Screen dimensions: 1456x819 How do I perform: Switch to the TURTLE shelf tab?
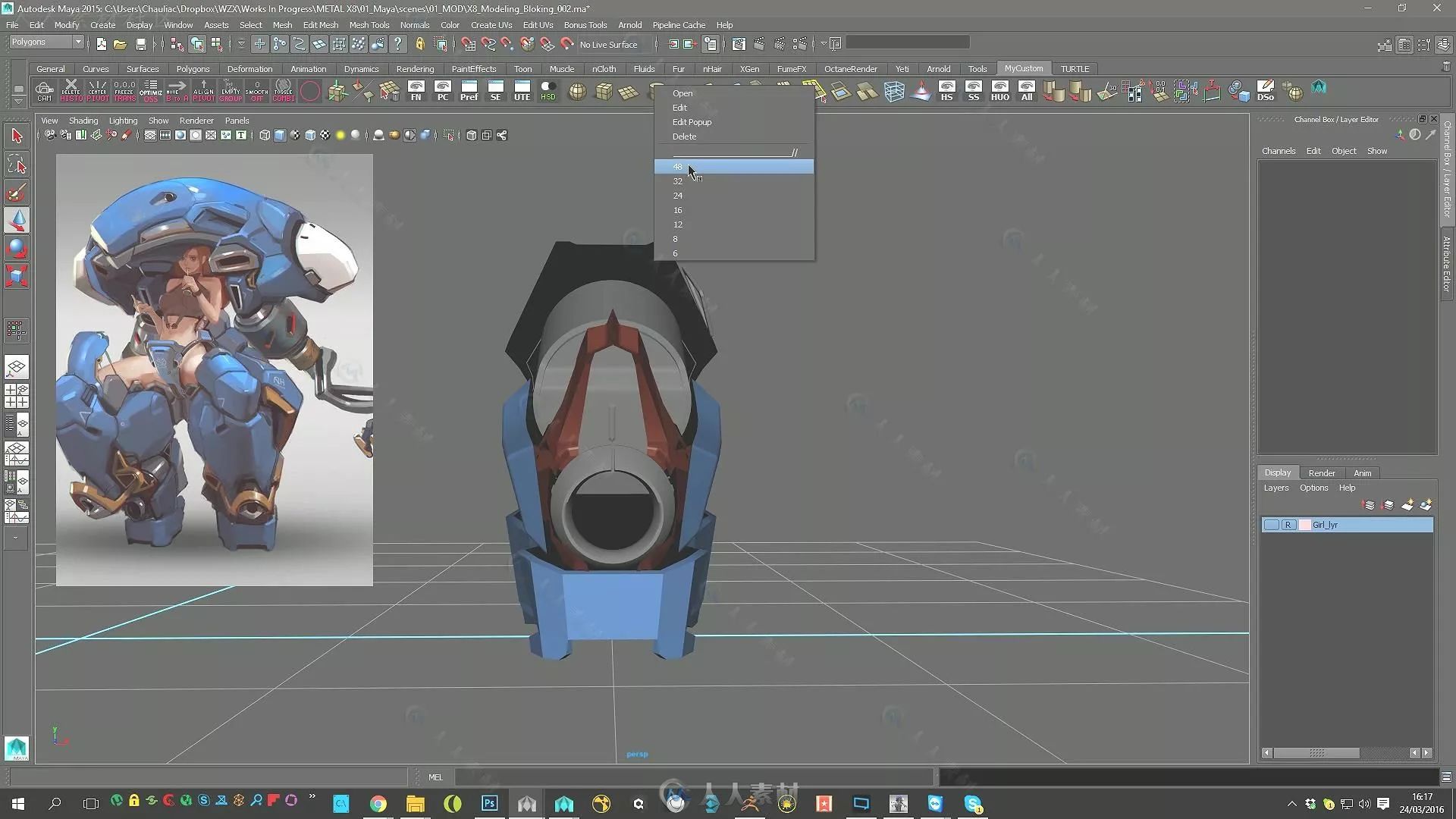(x=1075, y=69)
